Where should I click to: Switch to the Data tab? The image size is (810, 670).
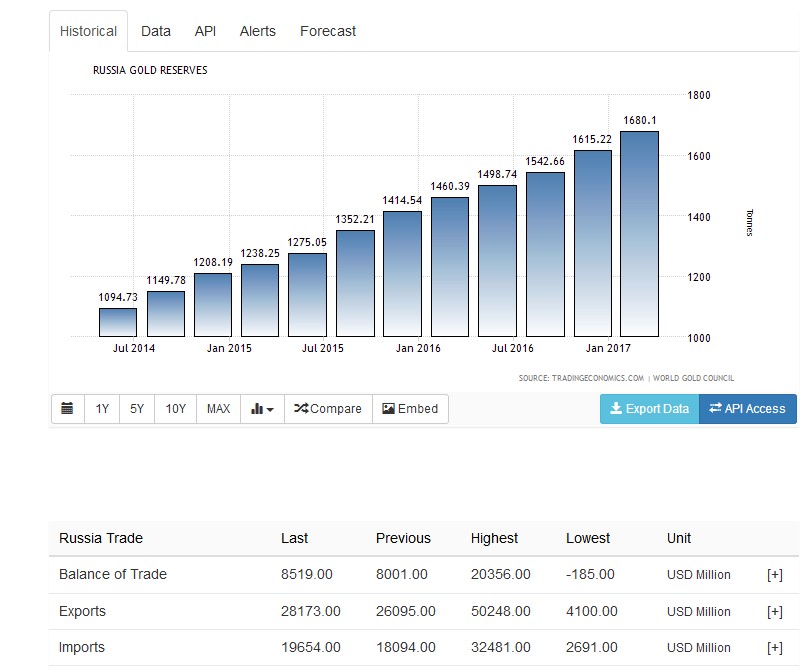[x=156, y=31]
